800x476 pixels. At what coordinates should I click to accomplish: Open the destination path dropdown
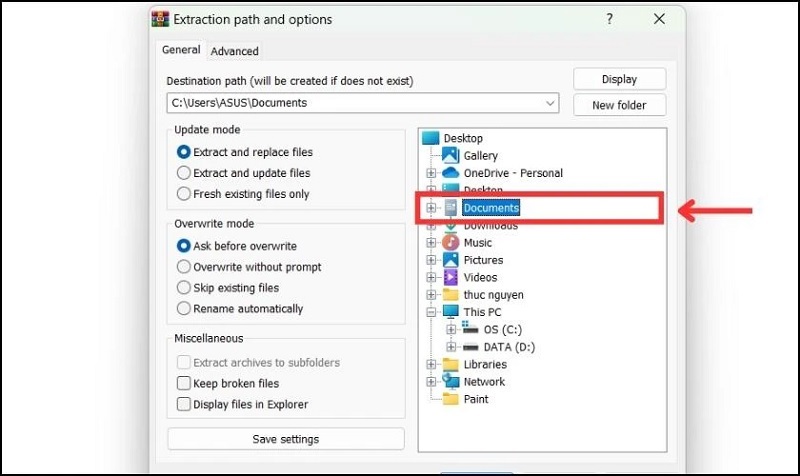(551, 103)
